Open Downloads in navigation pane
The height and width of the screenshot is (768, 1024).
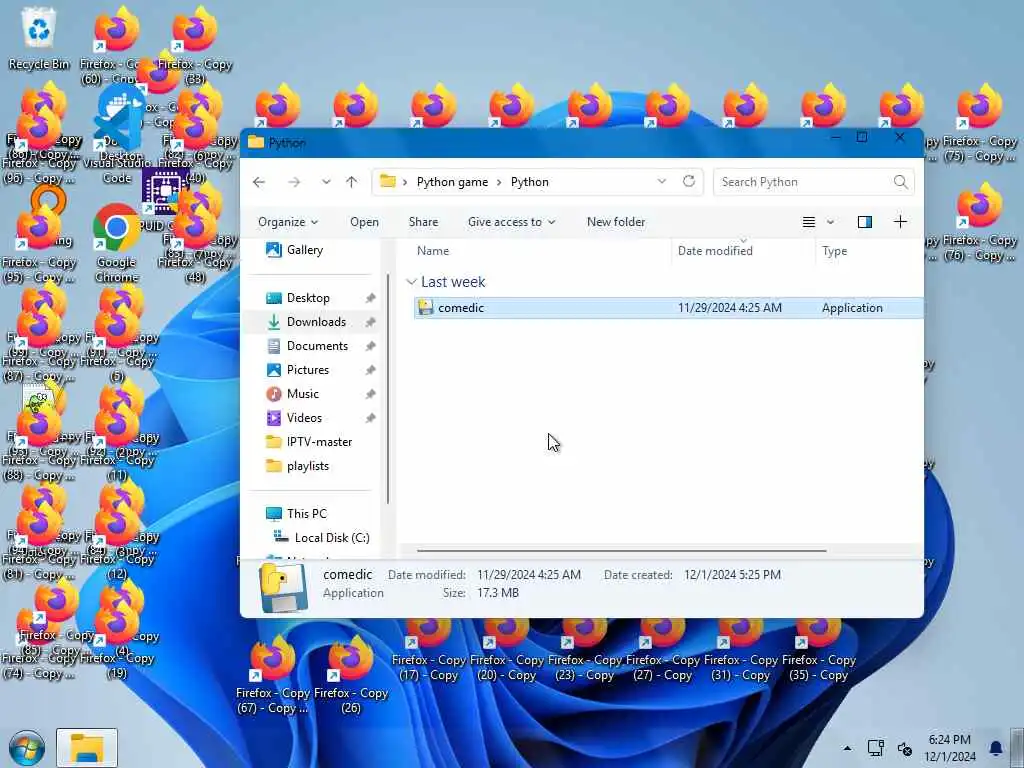pos(316,322)
